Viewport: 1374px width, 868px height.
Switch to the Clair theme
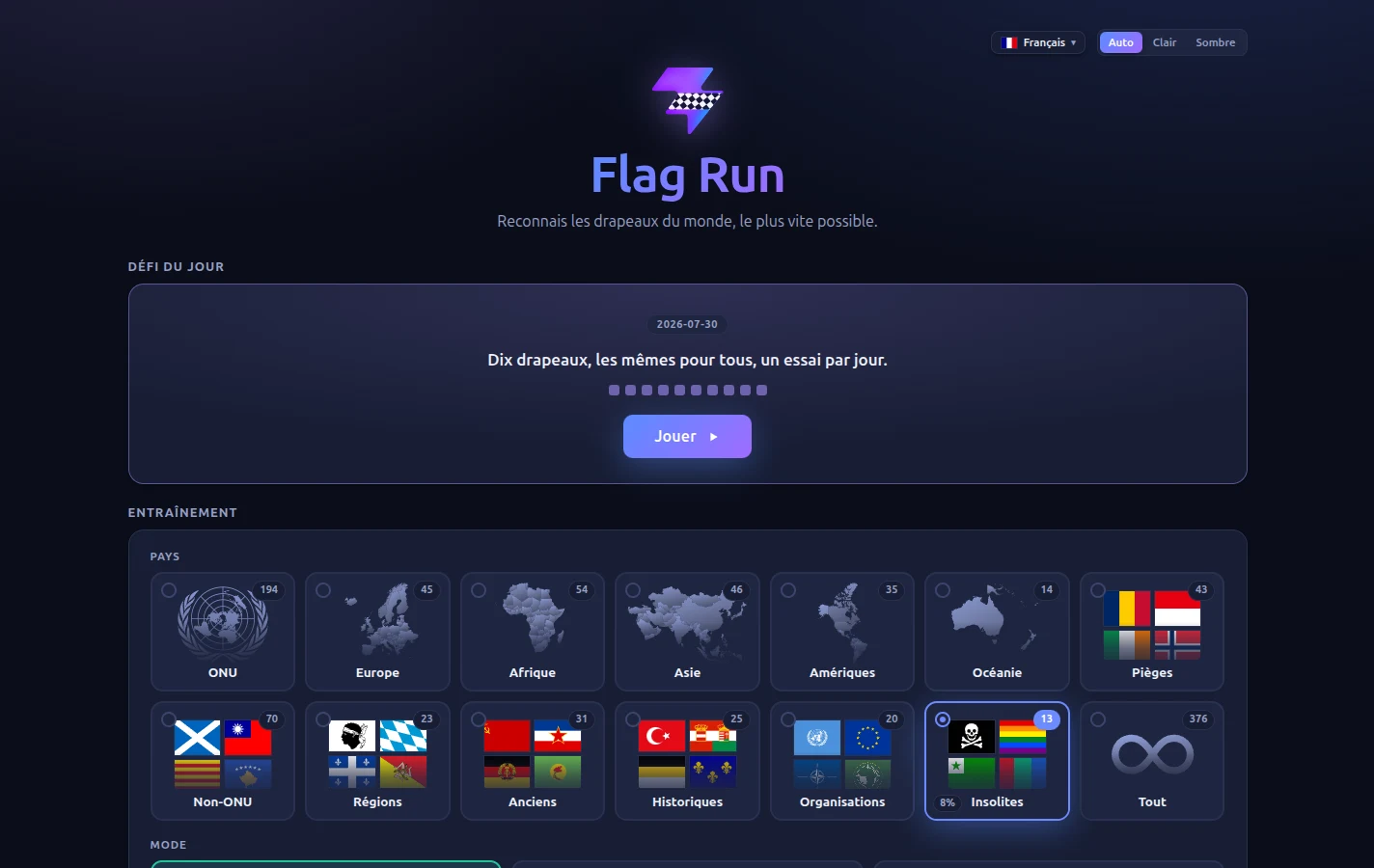pos(1165,42)
